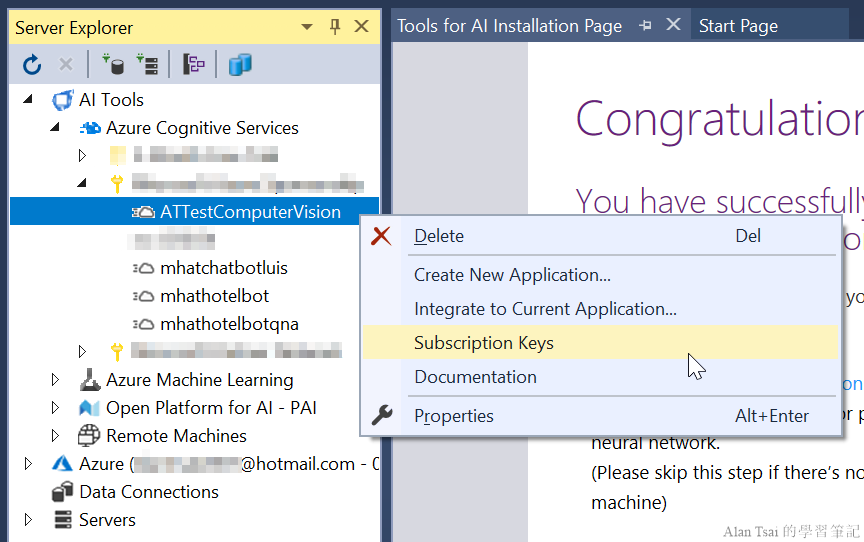Click the mhatchatbotluis cloud icon
The height and width of the screenshot is (542, 864).
[143, 268]
